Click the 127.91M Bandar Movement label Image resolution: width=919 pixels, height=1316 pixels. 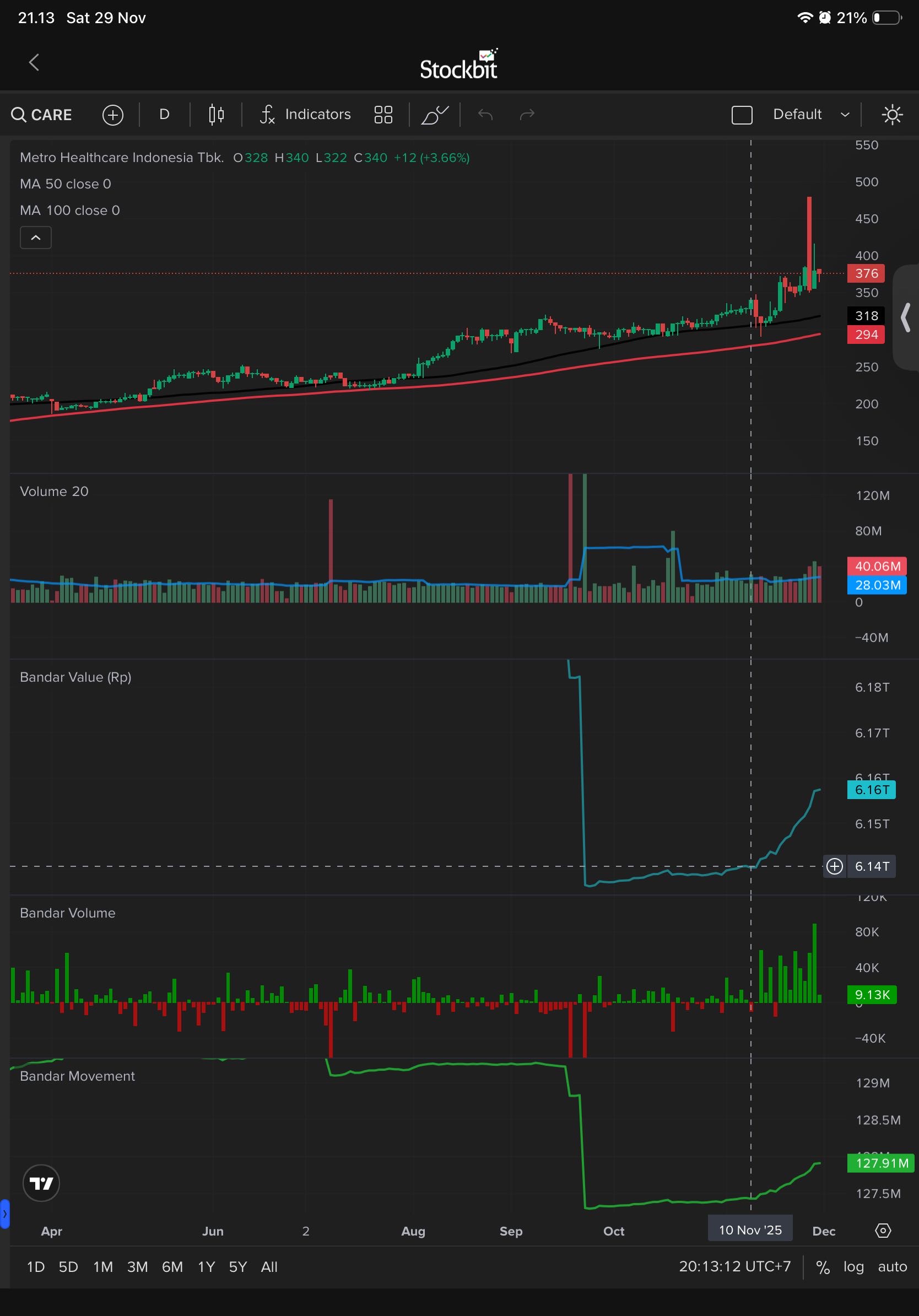pos(880,1163)
